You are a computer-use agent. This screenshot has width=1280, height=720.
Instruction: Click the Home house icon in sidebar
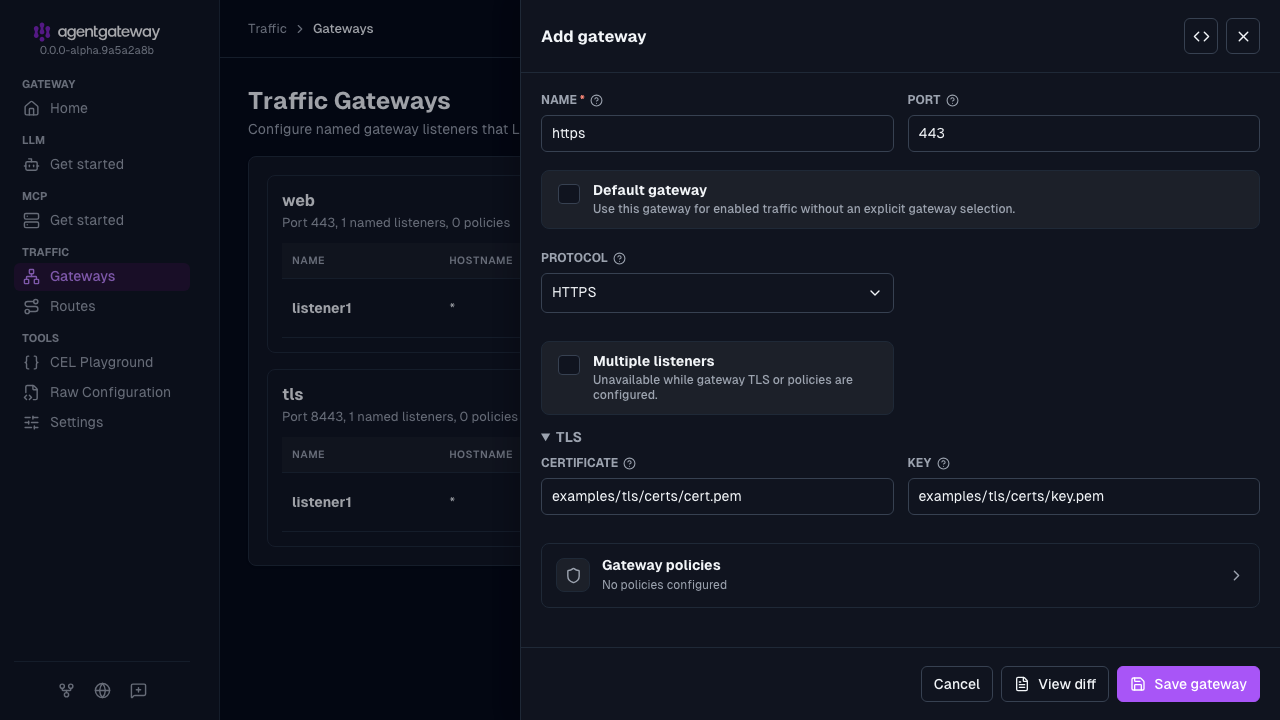coord(32,108)
